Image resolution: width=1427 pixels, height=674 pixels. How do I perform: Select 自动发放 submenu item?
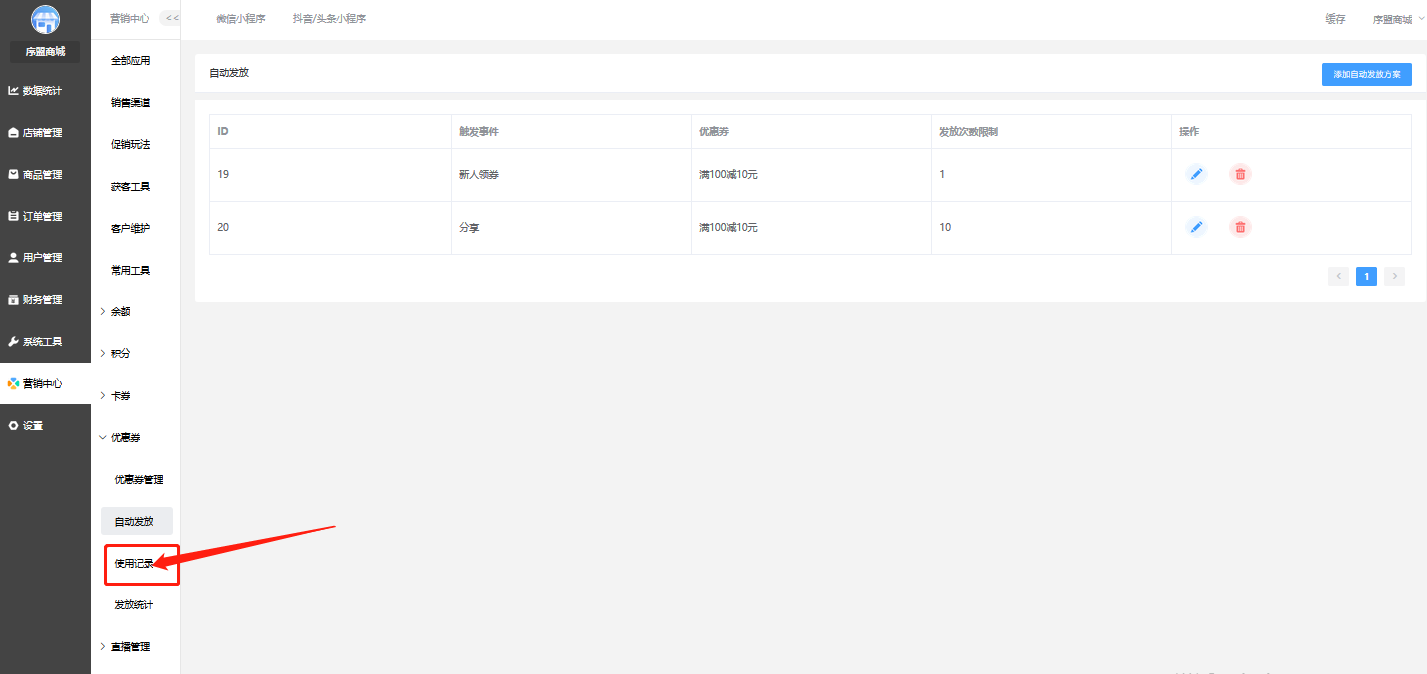[137, 521]
